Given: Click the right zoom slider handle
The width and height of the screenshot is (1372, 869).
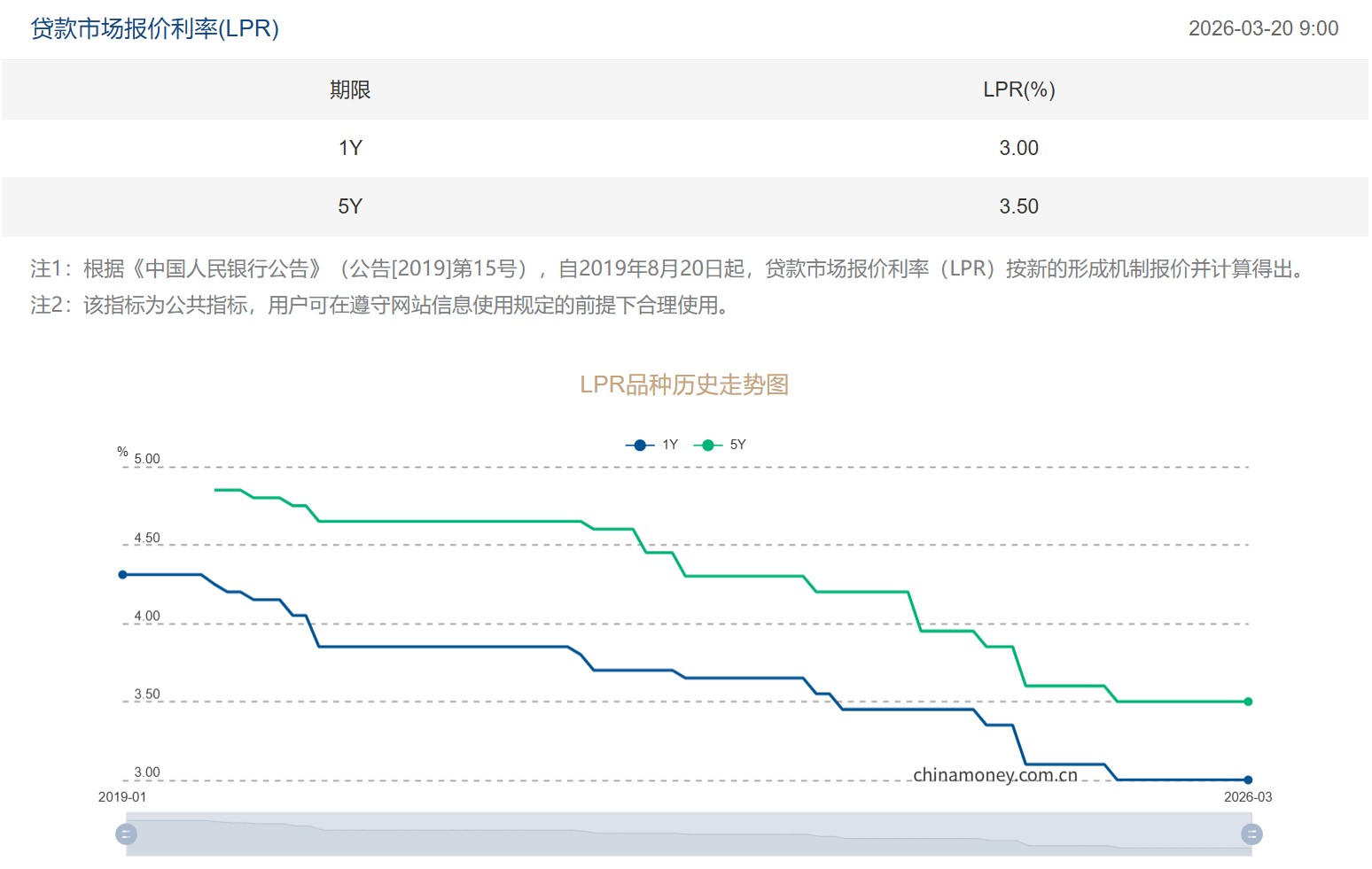Looking at the screenshot, I should (1251, 834).
